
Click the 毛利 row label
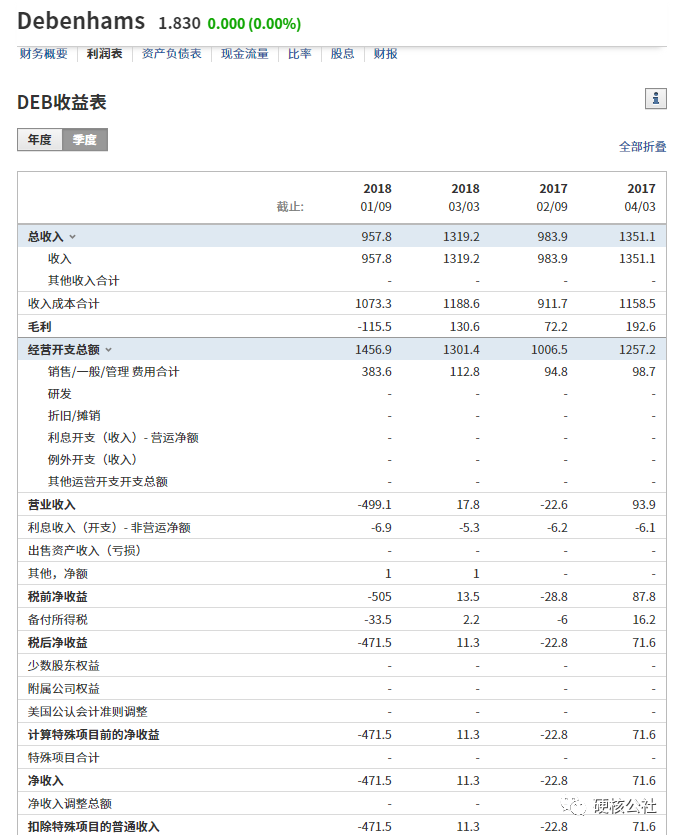pos(40,326)
